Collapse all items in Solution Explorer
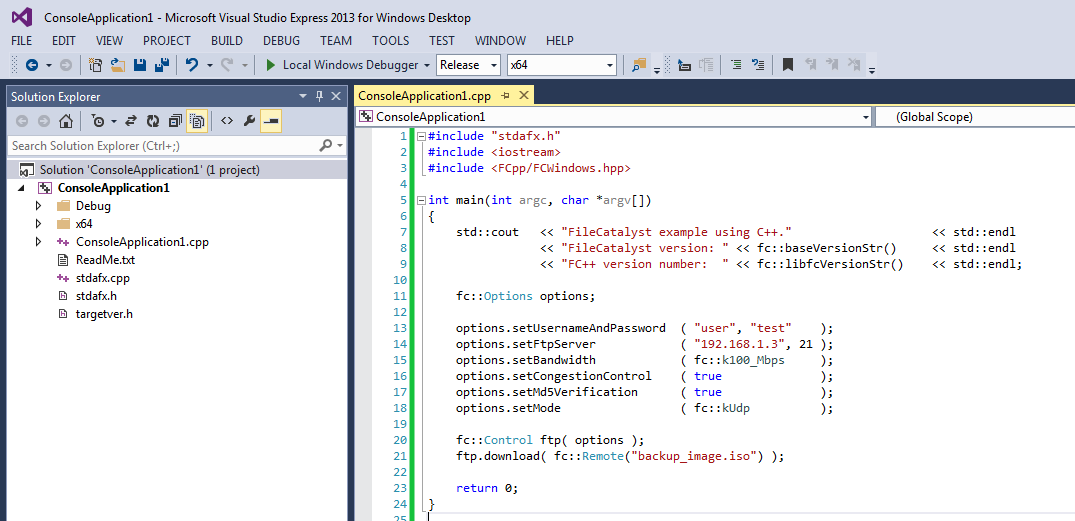 [175, 121]
